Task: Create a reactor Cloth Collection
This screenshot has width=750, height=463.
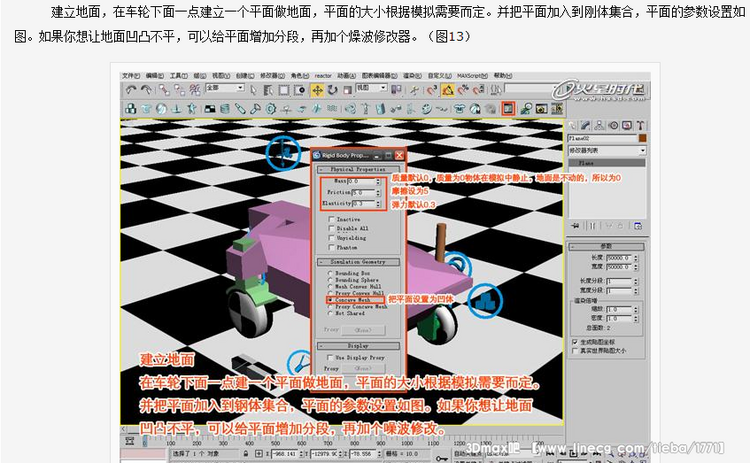Action: pyautogui.click(x=146, y=109)
